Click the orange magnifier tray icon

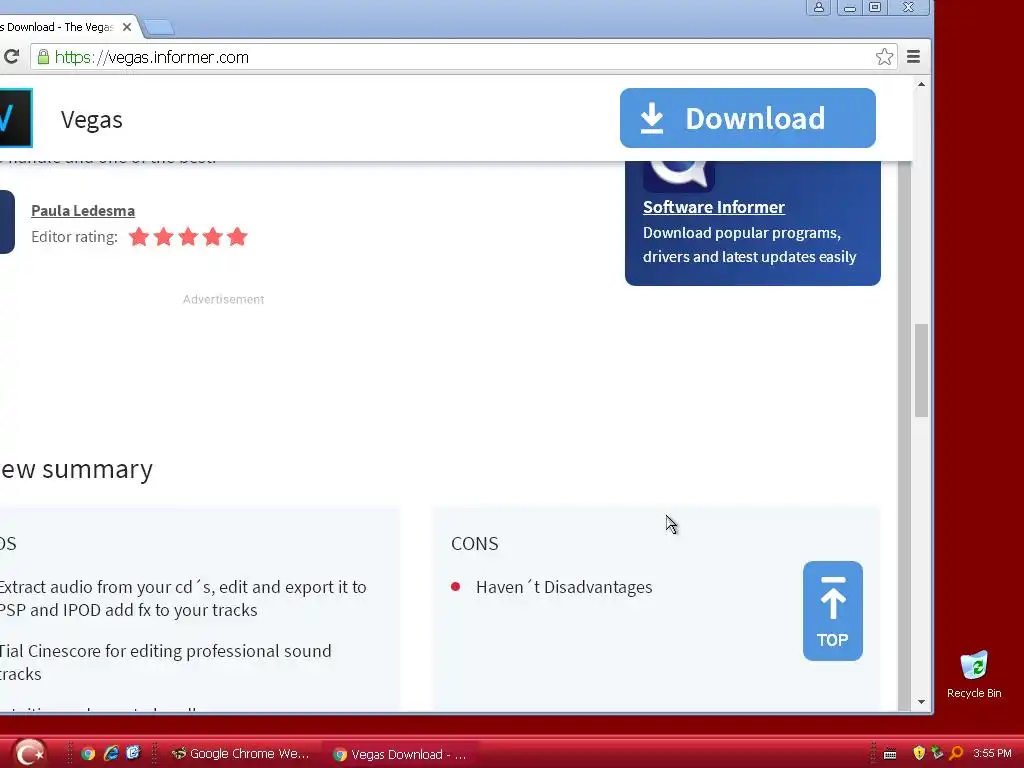(x=956, y=753)
